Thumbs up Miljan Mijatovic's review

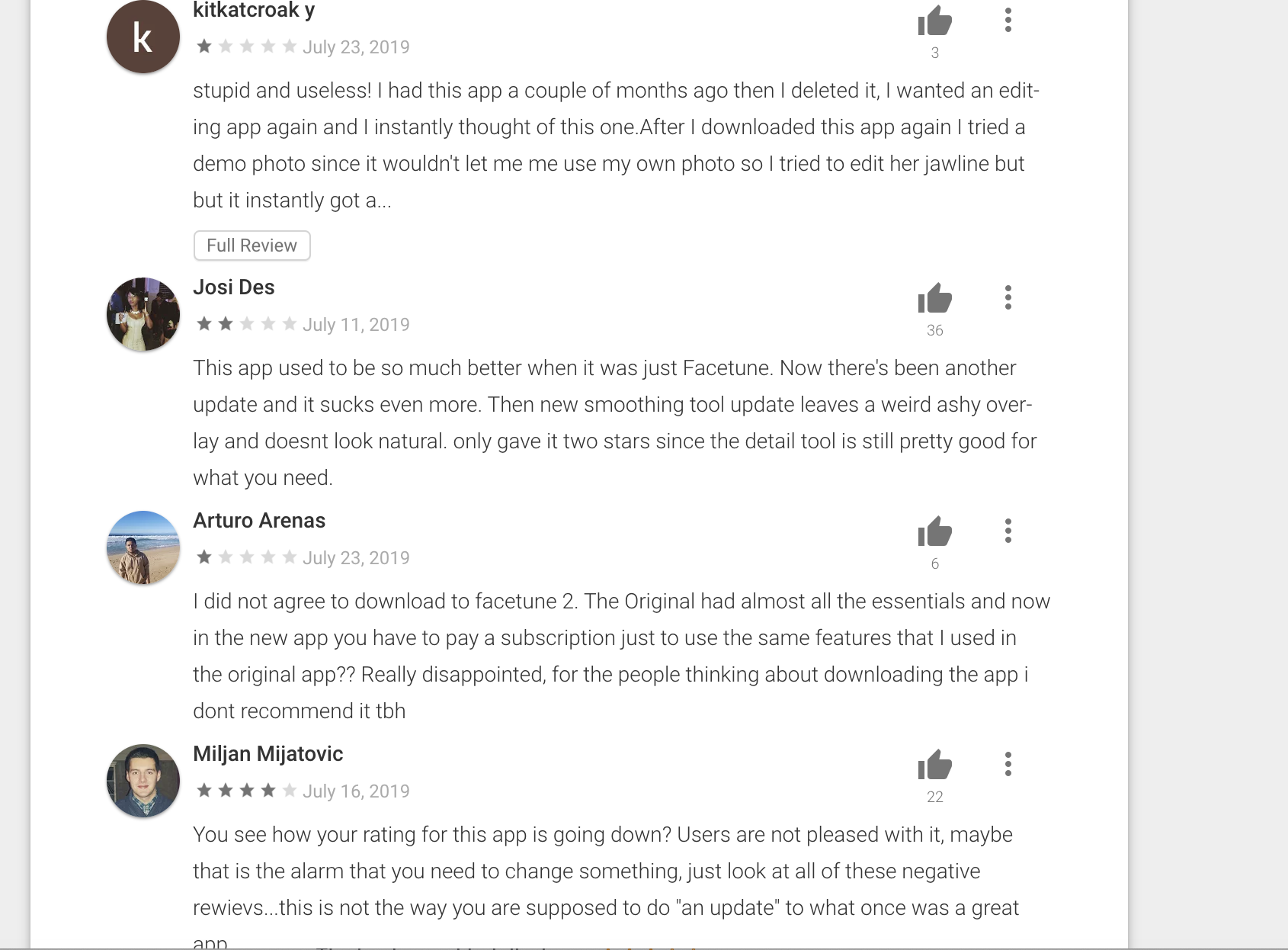(934, 765)
